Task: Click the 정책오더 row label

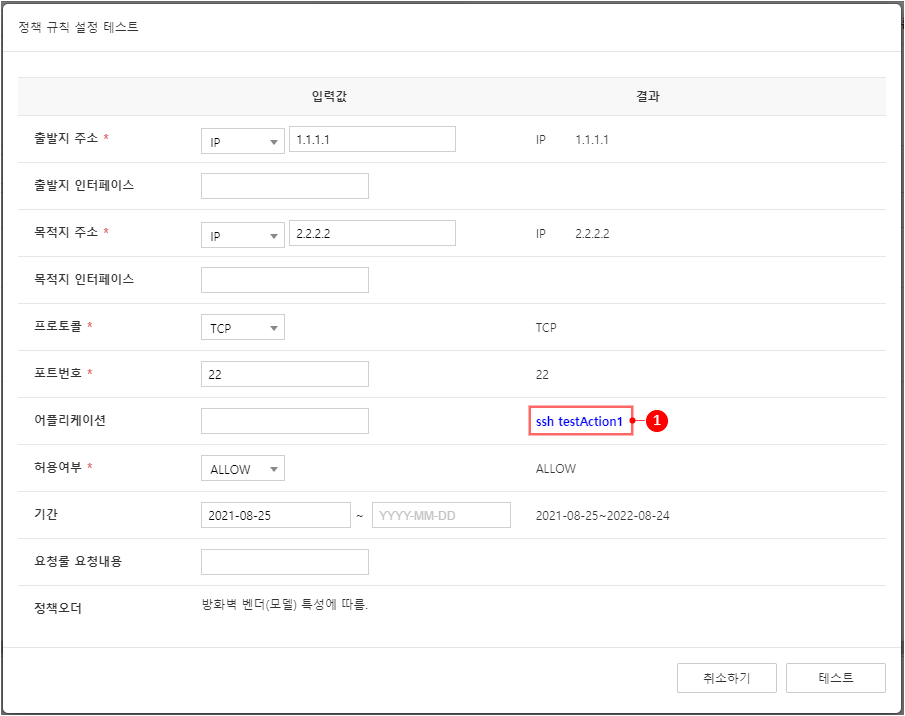Action: 58,608
